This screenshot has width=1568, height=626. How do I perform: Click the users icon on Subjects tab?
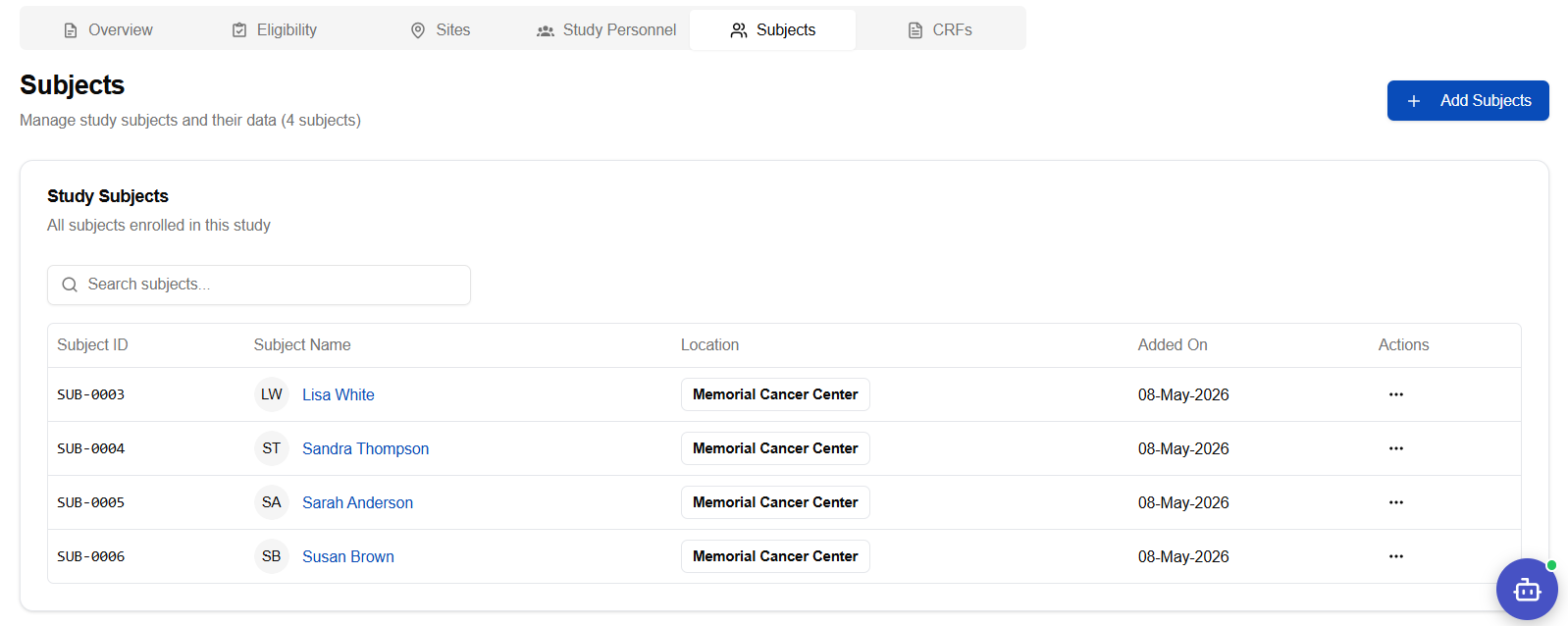click(x=739, y=30)
